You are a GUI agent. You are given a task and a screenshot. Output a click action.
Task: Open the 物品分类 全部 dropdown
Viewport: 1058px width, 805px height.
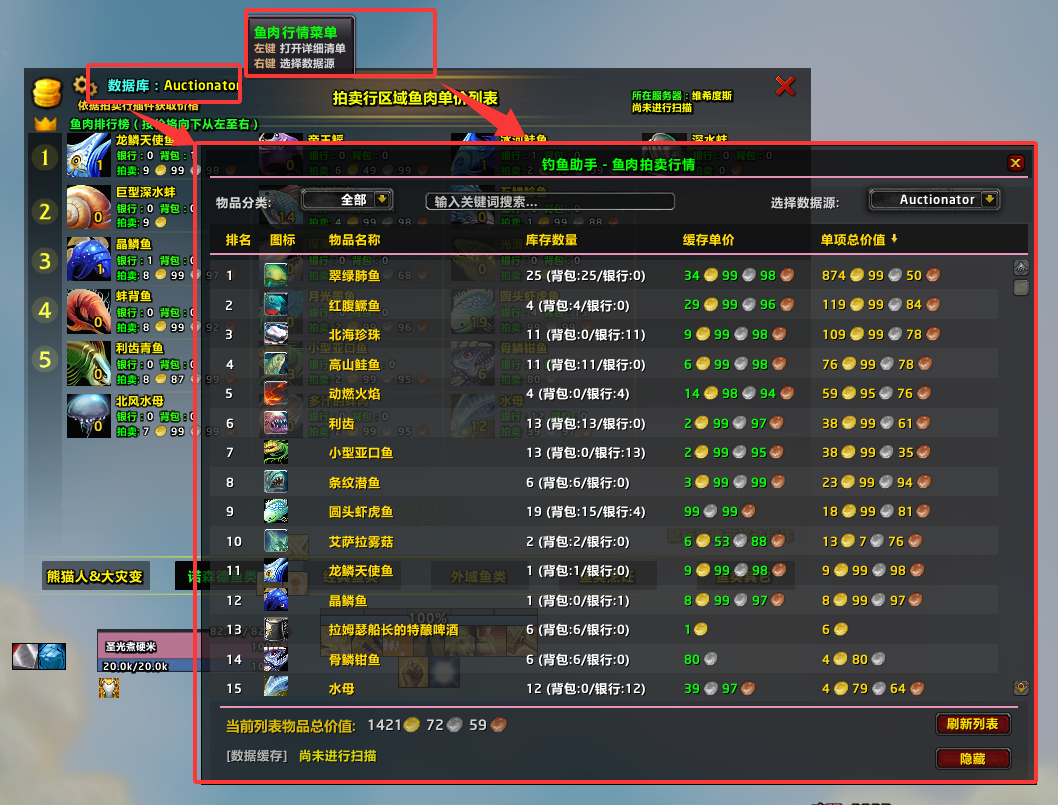[x=347, y=200]
